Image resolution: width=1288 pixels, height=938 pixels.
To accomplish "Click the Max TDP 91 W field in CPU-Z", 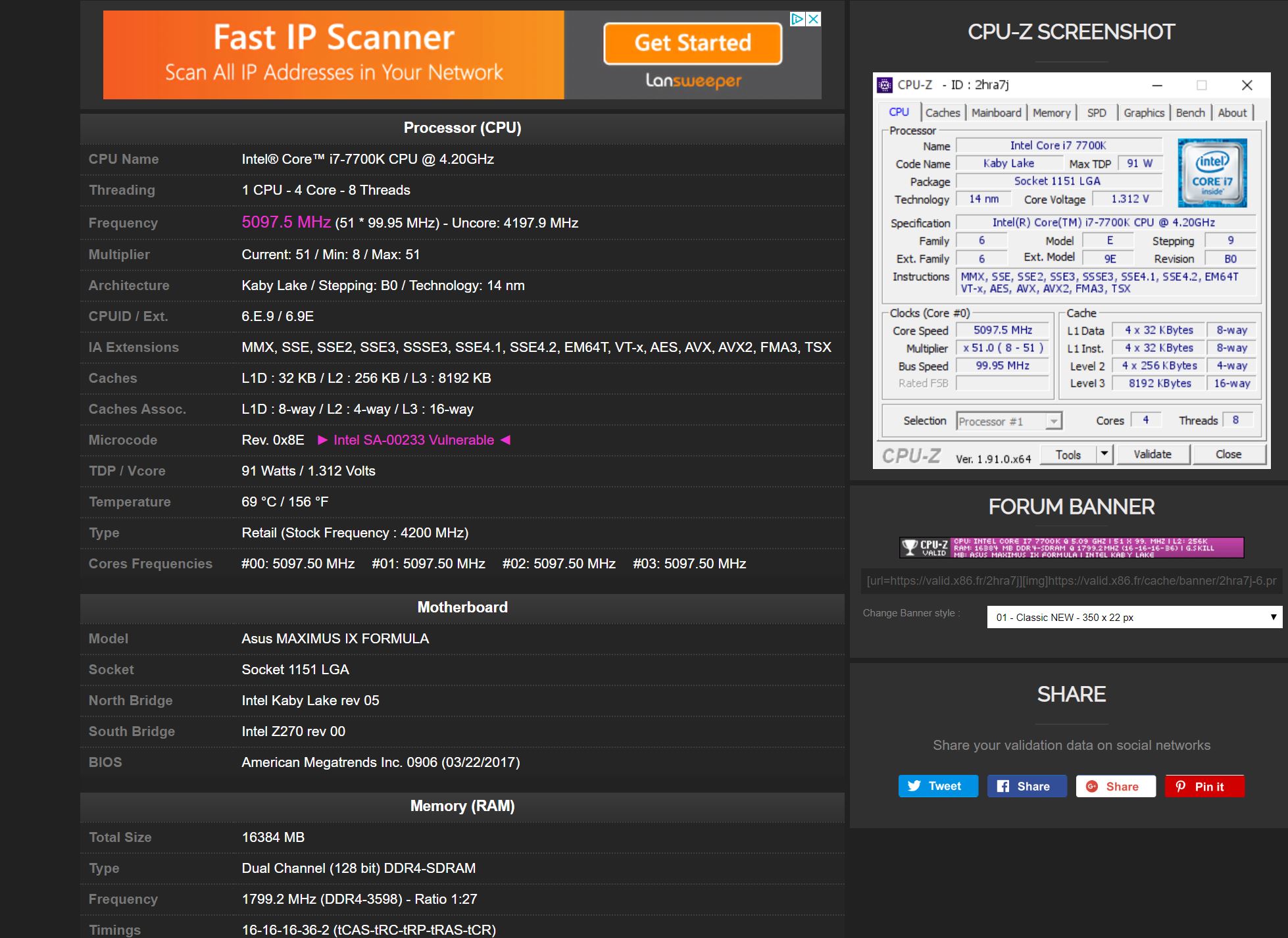I will pyautogui.click(x=1140, y=163).
